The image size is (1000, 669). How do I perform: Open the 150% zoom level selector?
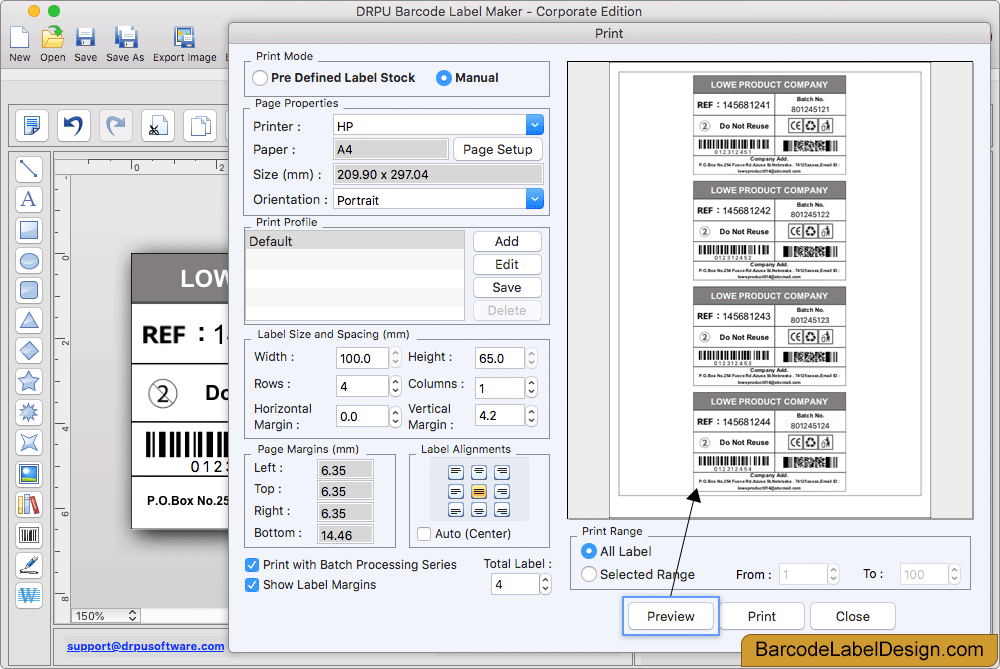click(106, 615)
